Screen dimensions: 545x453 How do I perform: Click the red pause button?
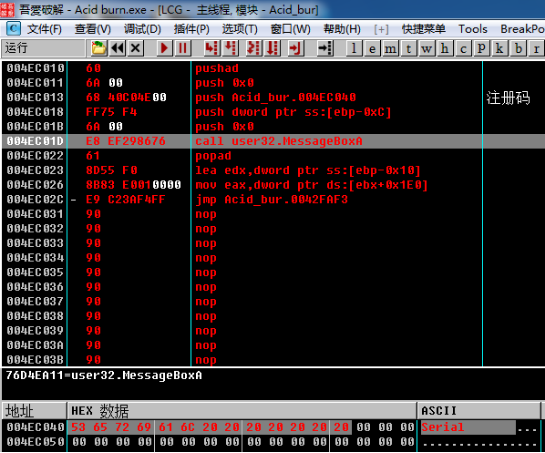(182, 48)
